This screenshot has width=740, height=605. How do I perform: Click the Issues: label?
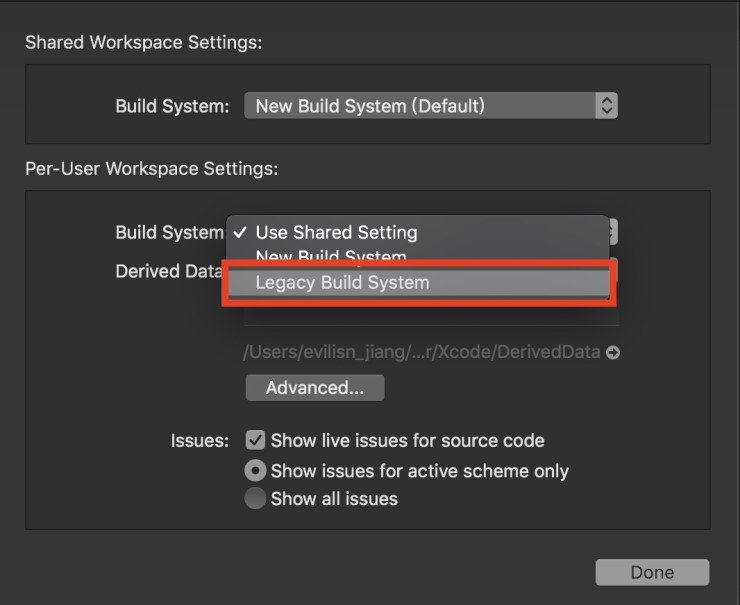(x=198, y=440)
